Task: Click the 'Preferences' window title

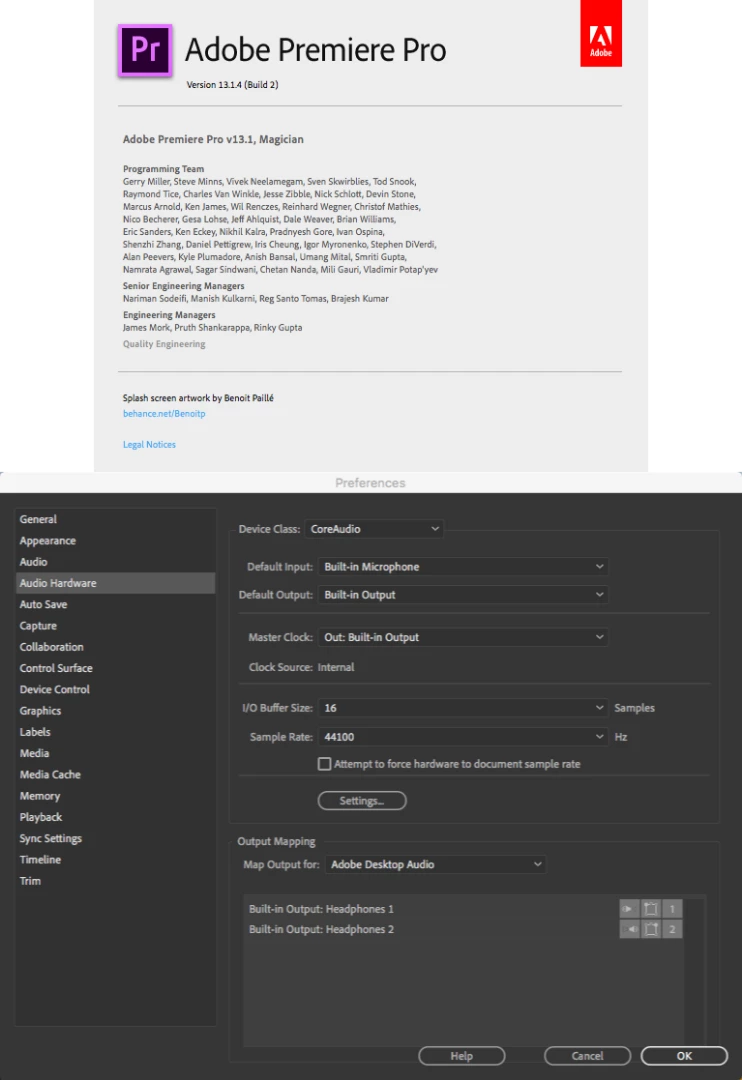Action: 370,483
